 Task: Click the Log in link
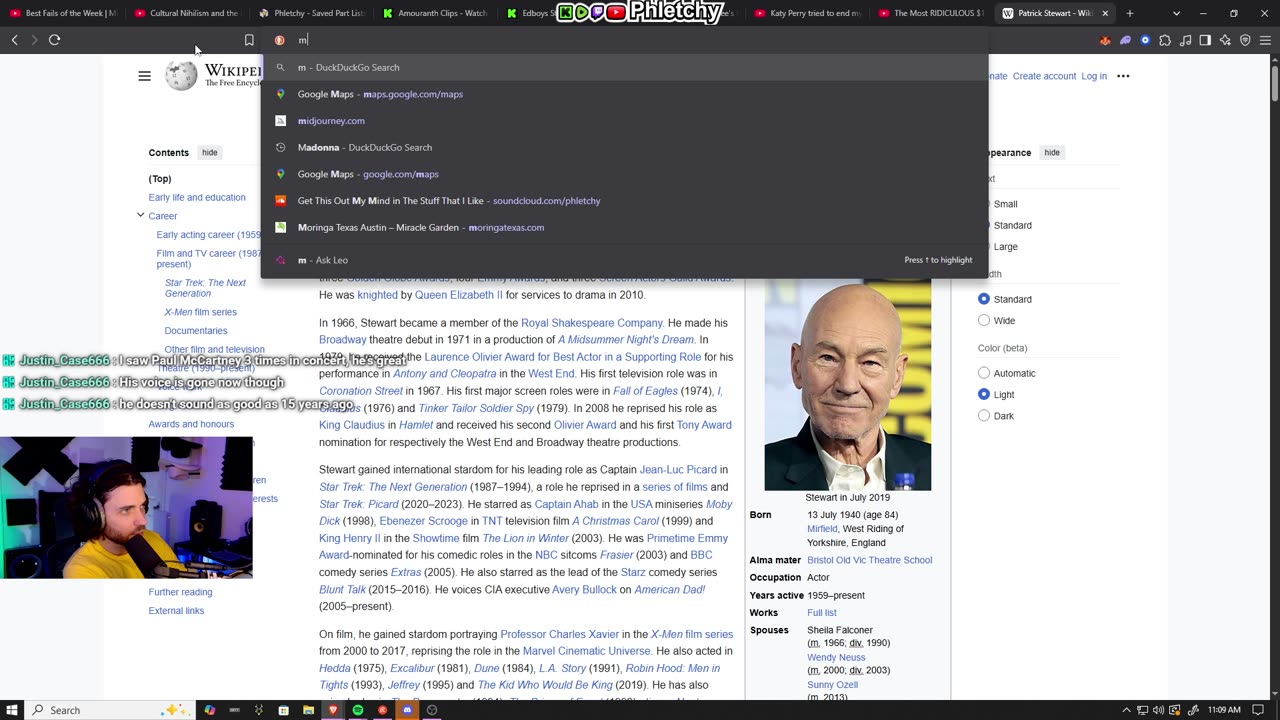pos(1094,76)
